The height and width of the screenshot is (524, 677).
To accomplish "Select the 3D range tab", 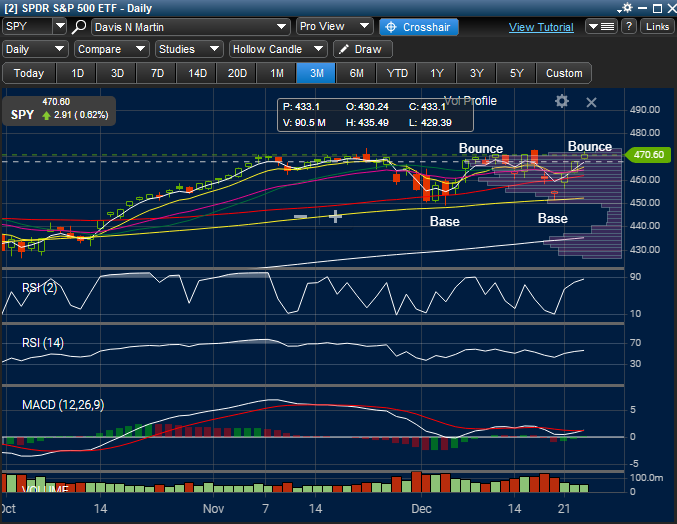I will click(117, 73).
